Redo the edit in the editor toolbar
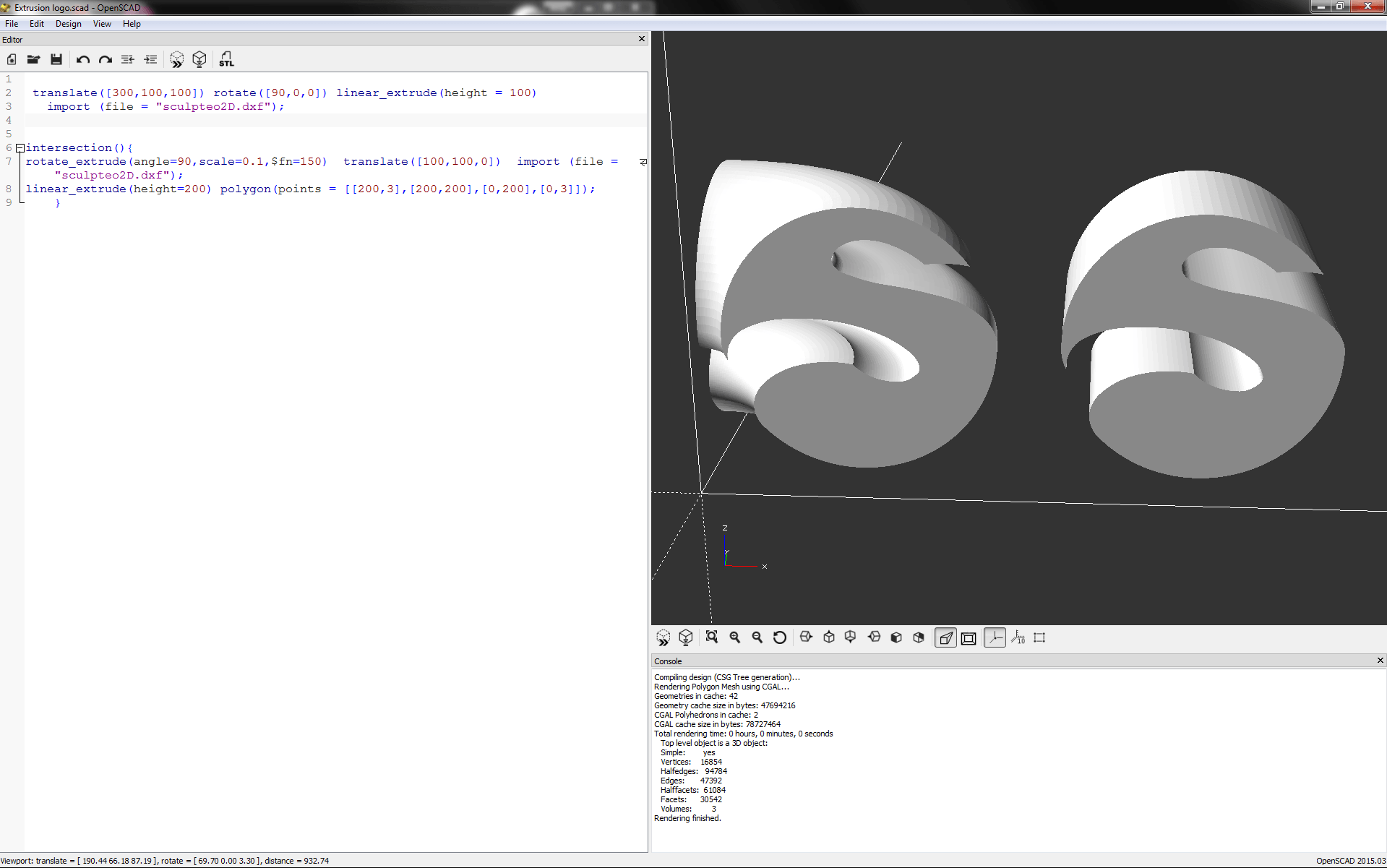 coord(106,59)
